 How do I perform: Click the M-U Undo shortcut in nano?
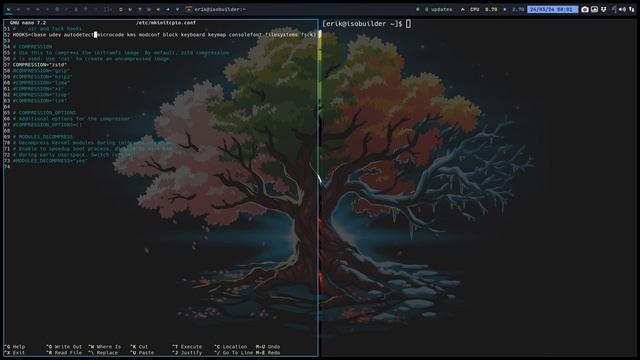268,347
